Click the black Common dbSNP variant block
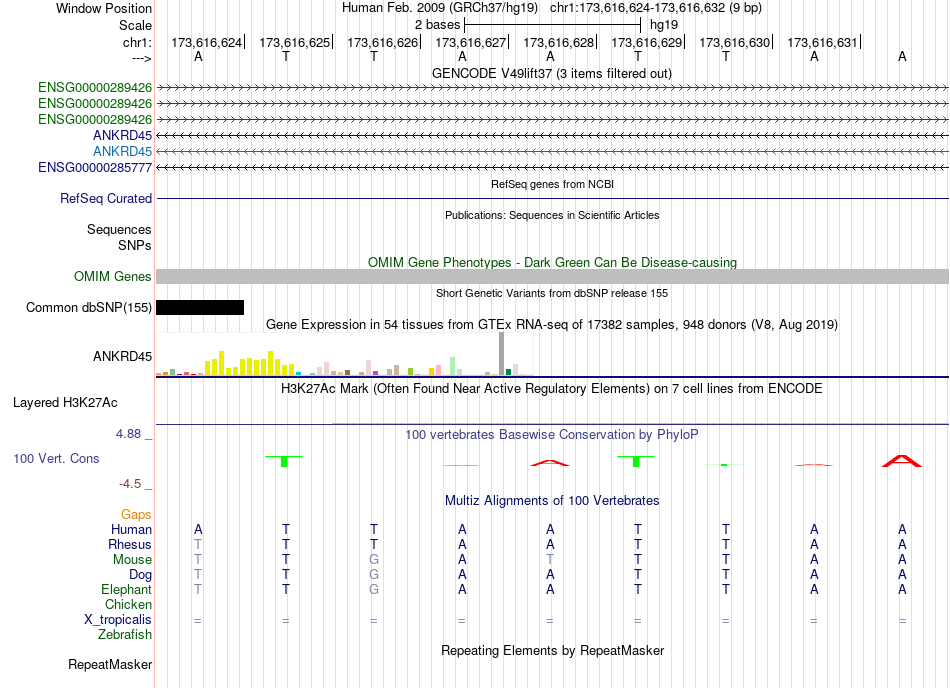The width and height of the screenshot is (950, 688). point(200,308)
